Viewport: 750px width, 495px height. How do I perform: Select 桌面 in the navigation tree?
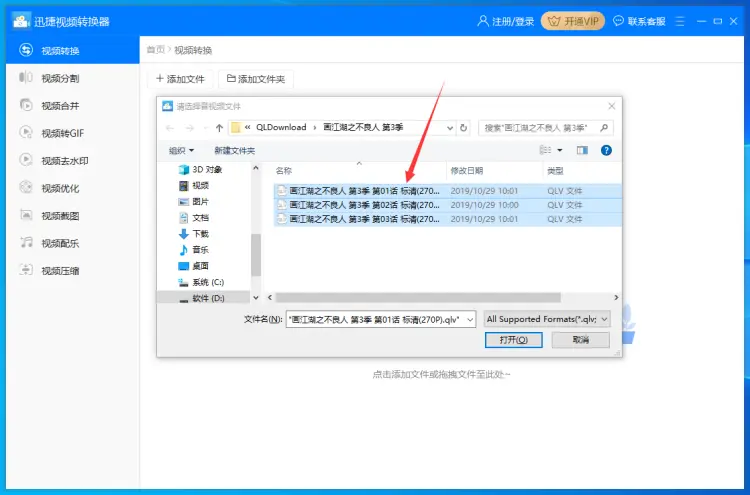(194, 266)
